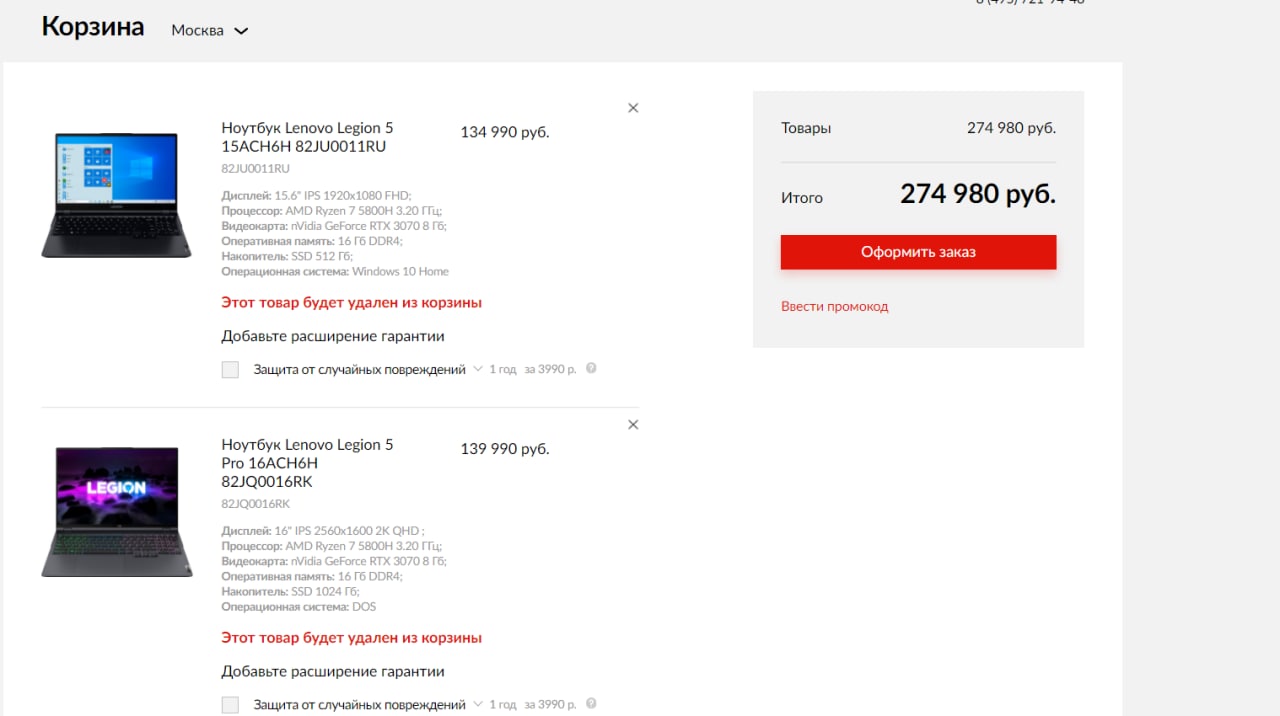This screenshot has width=1280, height=716.
Task: Click the 16" IPS 2560x1600 2K QHD display spec
Action: coord(323,531)
